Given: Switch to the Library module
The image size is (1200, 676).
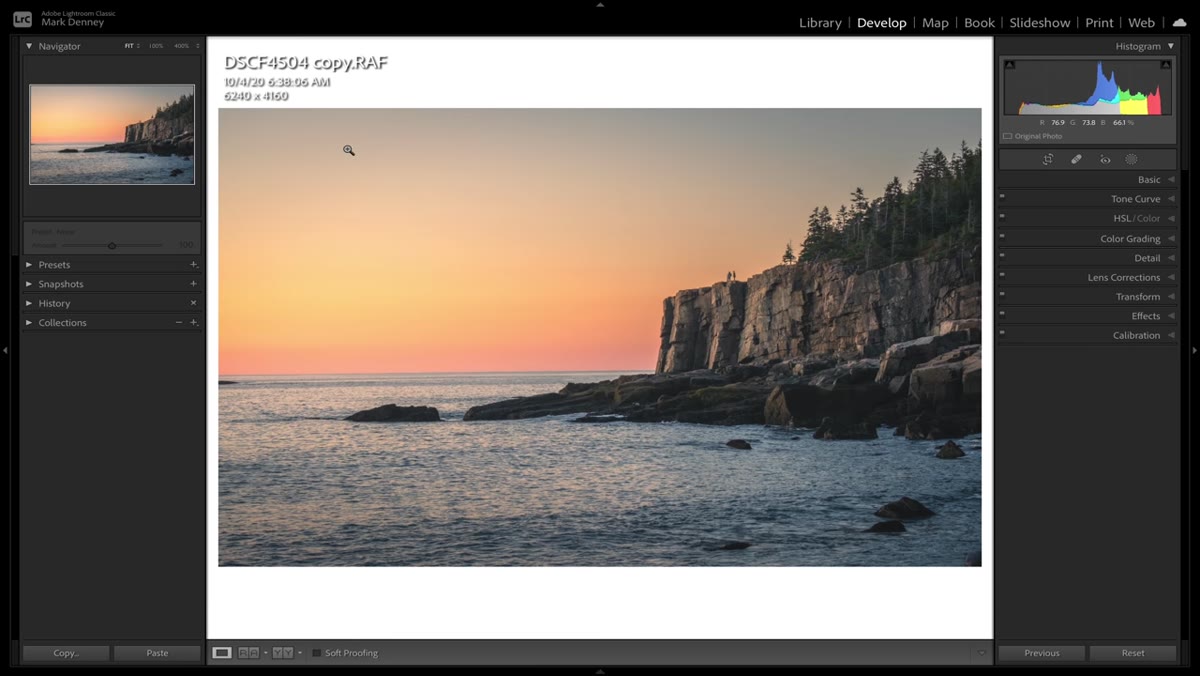Looking at the screenshot, I should pyautogui.click(x=820, y=22).
